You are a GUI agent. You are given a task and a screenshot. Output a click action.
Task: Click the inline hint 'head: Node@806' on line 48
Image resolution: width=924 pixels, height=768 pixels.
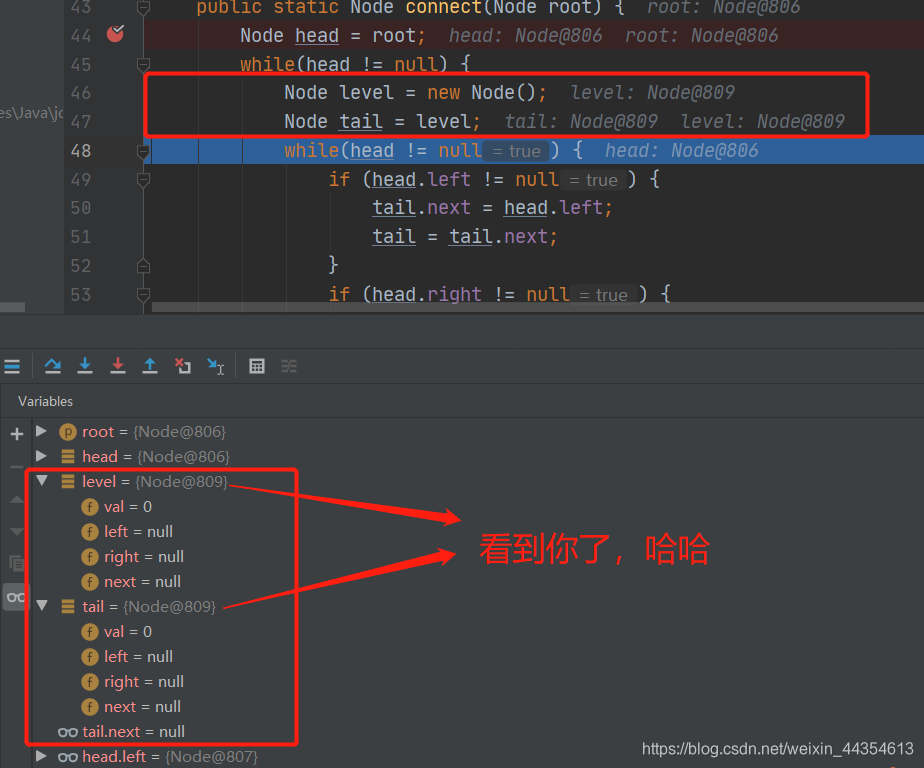[x=681, y=151]
